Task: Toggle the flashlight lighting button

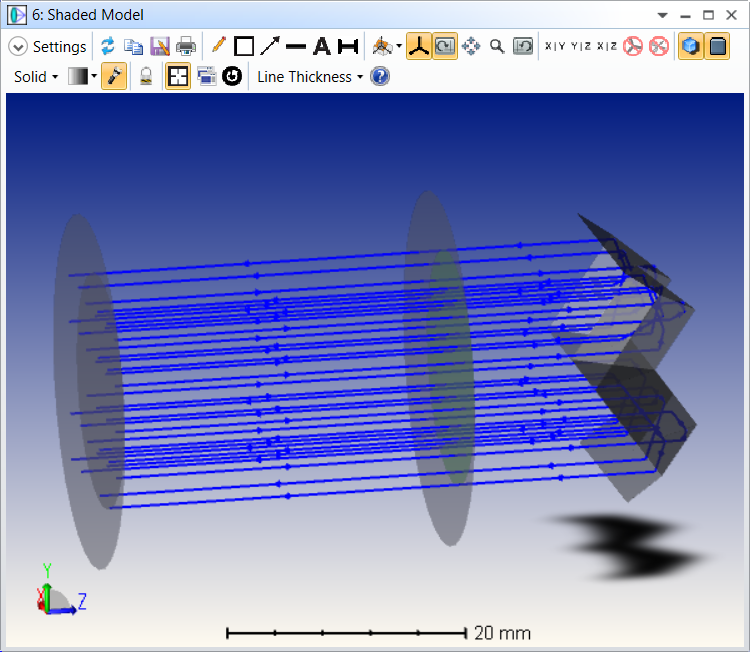Action: coord(114,76)
